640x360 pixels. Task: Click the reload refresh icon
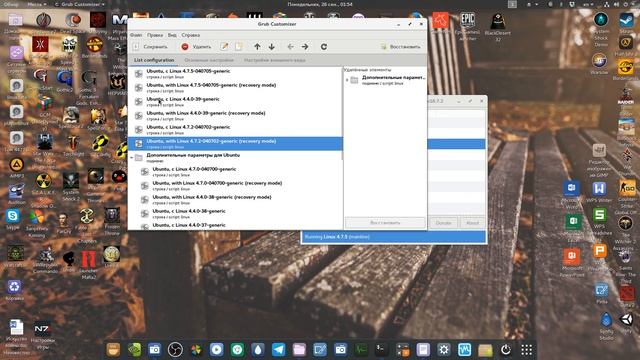(324, 47)
